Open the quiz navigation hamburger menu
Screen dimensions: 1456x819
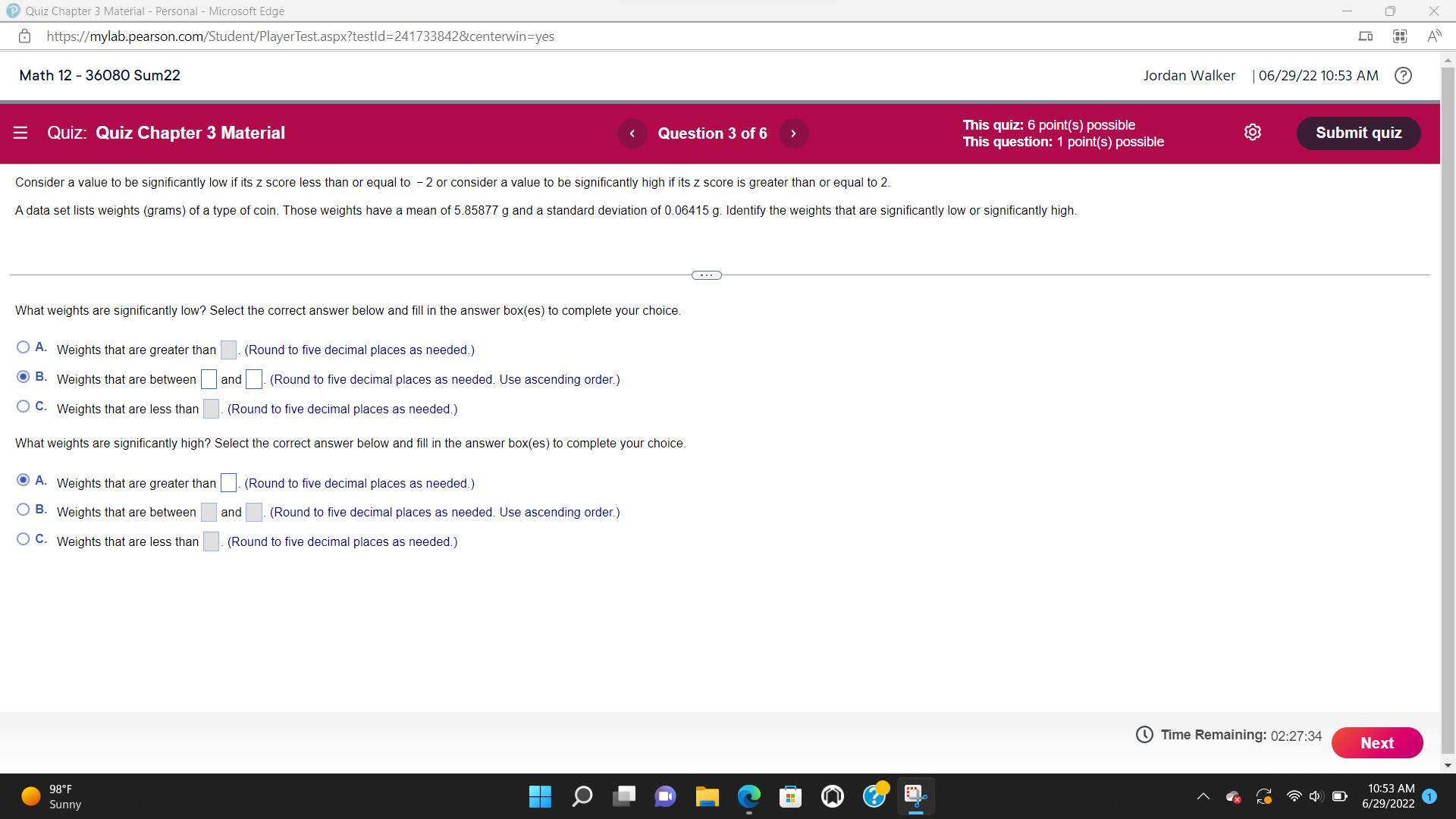click(x=20, y=133)
